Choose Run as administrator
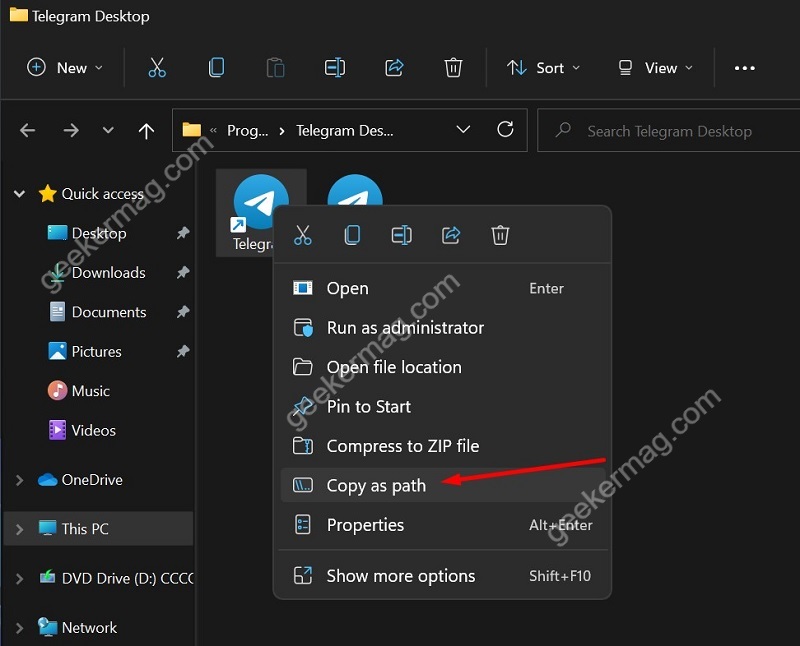The width and height of the screenshot is (800, 646). tap(443, 328)
